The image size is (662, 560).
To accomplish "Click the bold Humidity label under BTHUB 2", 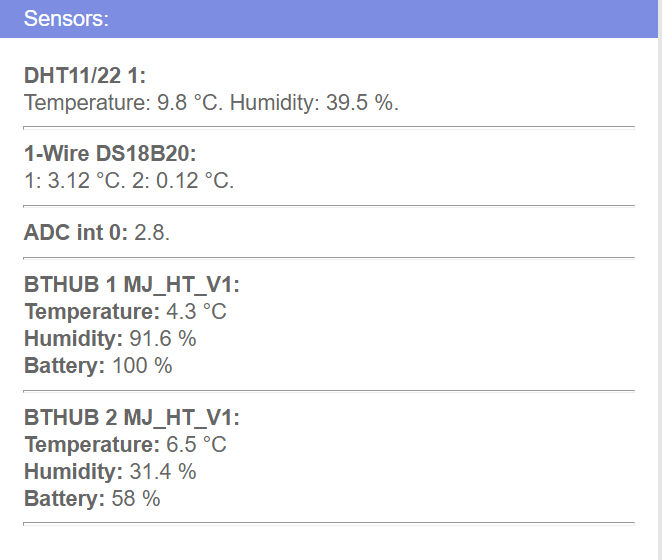I will click(x=74, y=472).
